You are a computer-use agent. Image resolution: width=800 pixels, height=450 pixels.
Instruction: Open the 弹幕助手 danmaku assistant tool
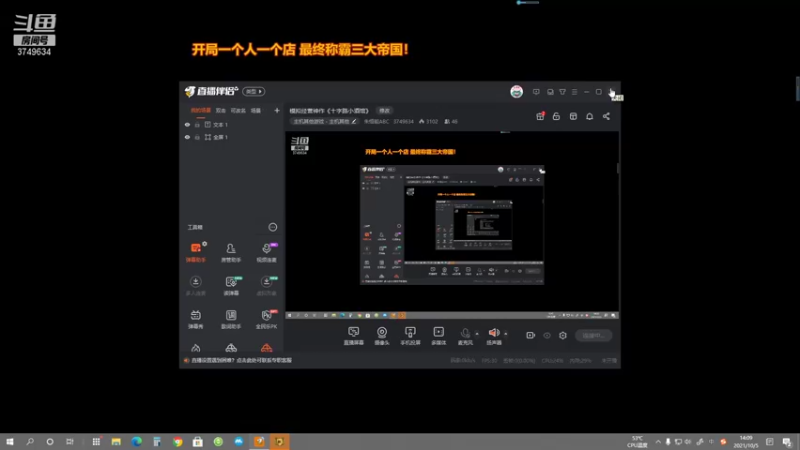(196, 252)
